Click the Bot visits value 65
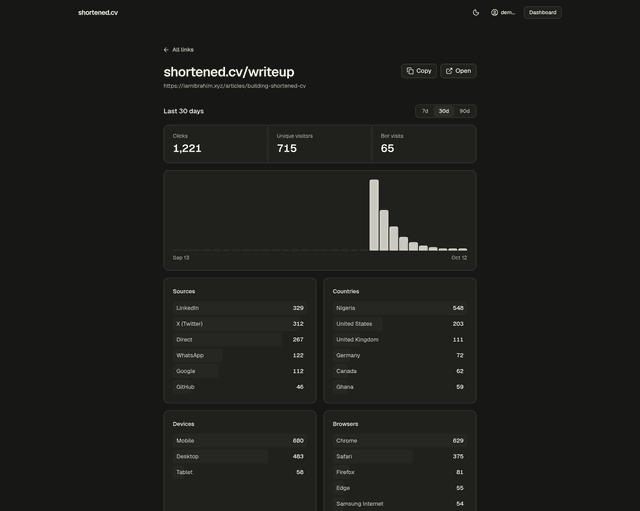The height and width of the screenshot is (511, 640). click(387, 149)
